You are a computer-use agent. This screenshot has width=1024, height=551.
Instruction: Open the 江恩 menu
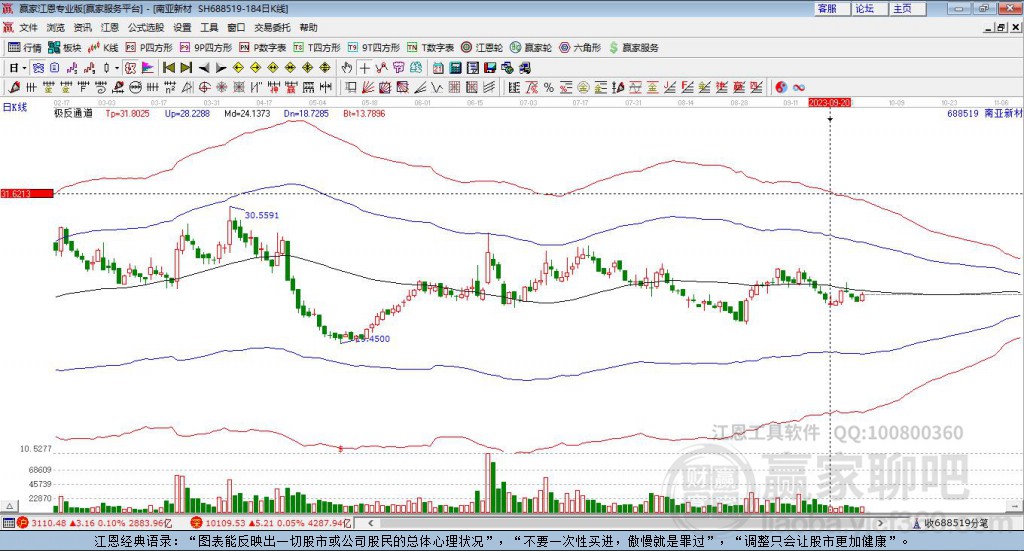110,27
